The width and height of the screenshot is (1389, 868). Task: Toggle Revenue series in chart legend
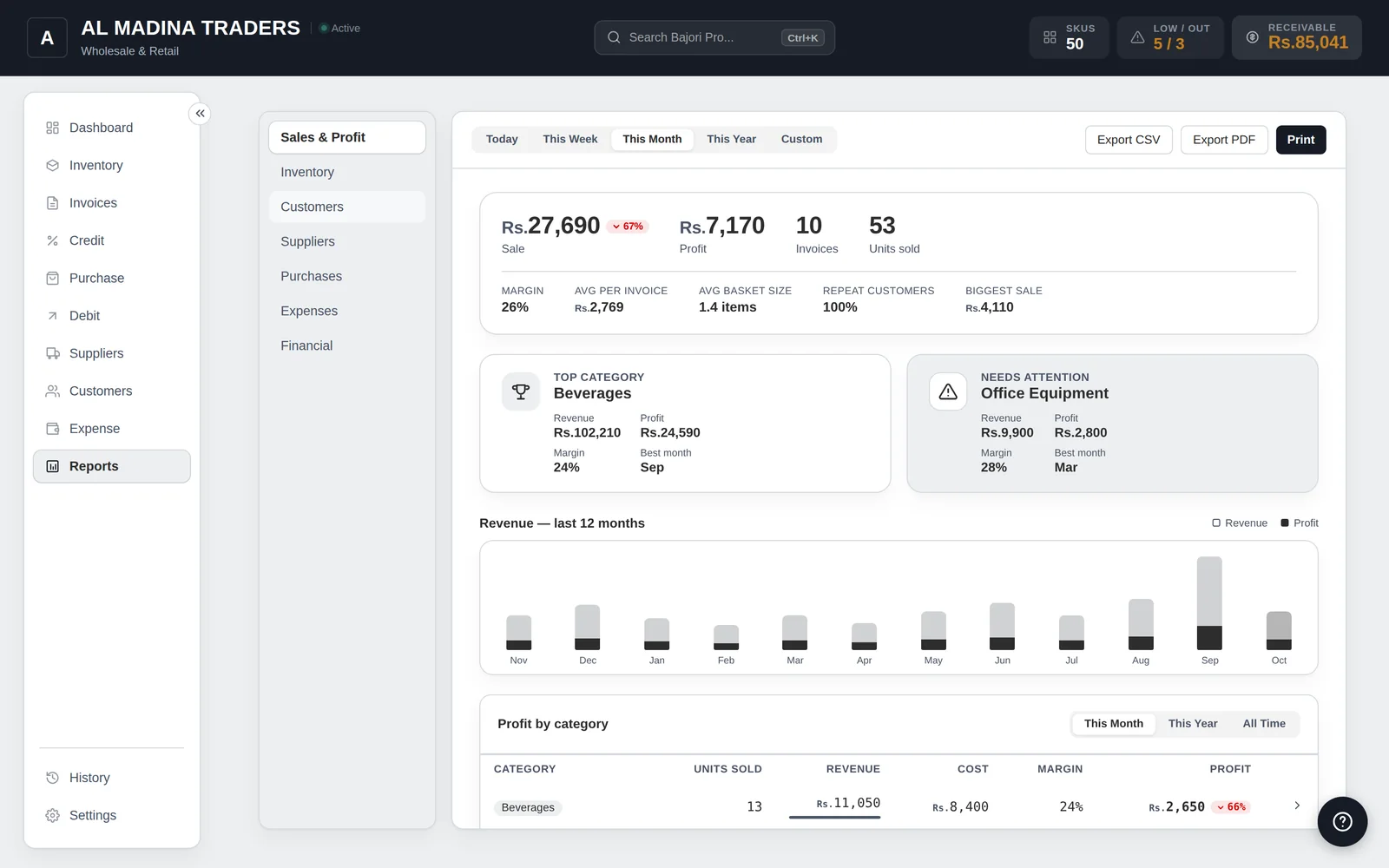tap(1240, 523)
